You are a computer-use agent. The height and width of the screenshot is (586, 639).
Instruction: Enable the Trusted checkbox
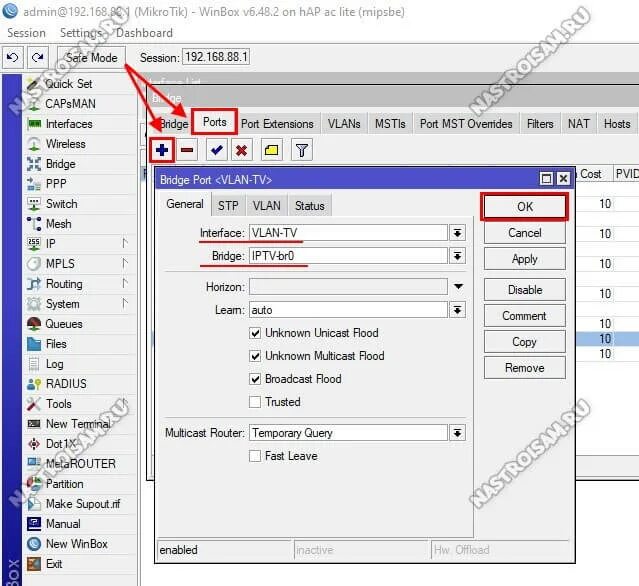(255, 402)
